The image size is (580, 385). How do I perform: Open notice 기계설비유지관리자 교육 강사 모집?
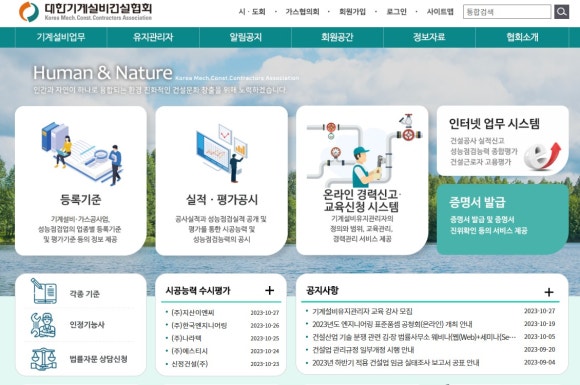click(362, 311)
